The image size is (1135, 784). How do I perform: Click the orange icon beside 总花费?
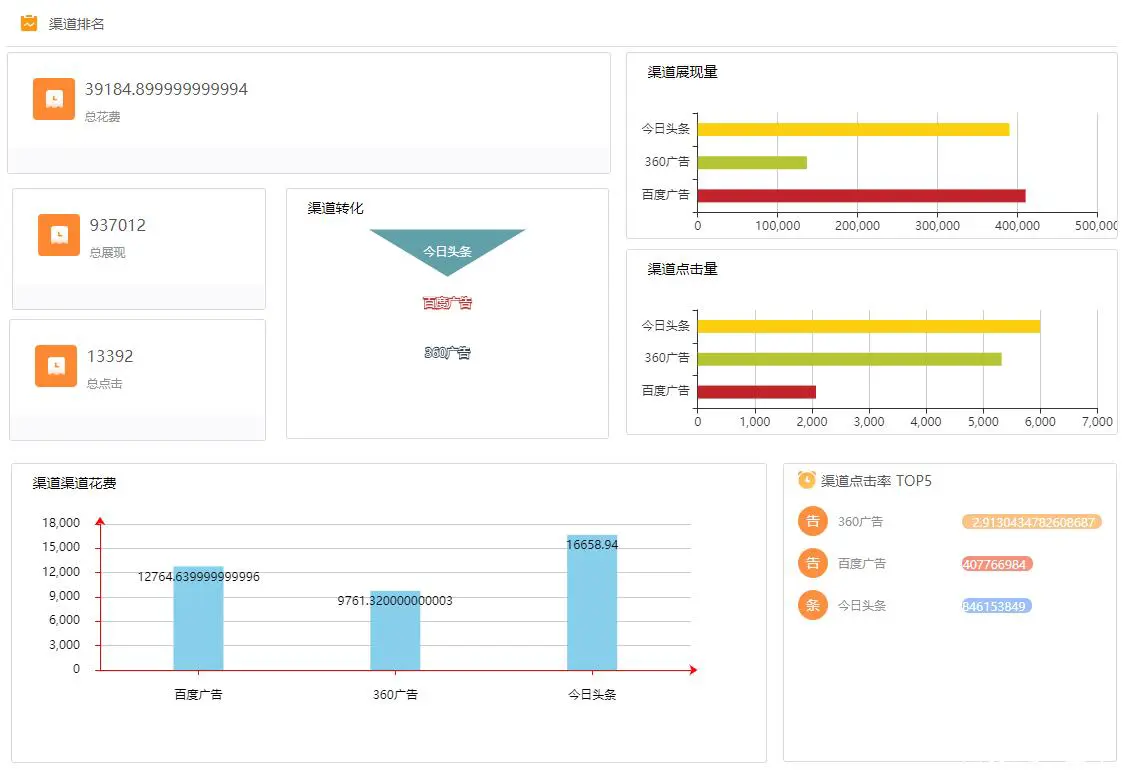coord(54,99)
